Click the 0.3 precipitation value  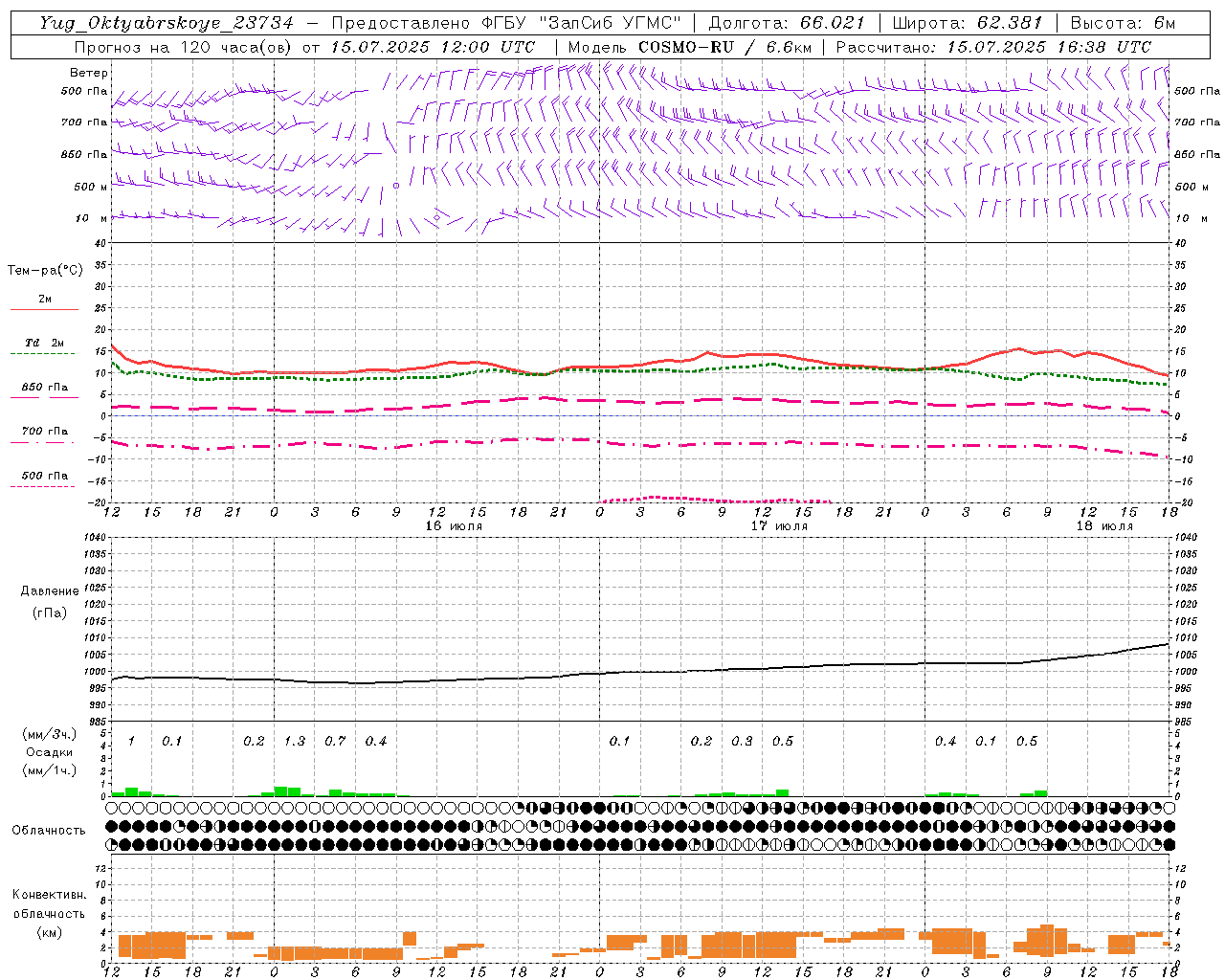click(742, 742)
